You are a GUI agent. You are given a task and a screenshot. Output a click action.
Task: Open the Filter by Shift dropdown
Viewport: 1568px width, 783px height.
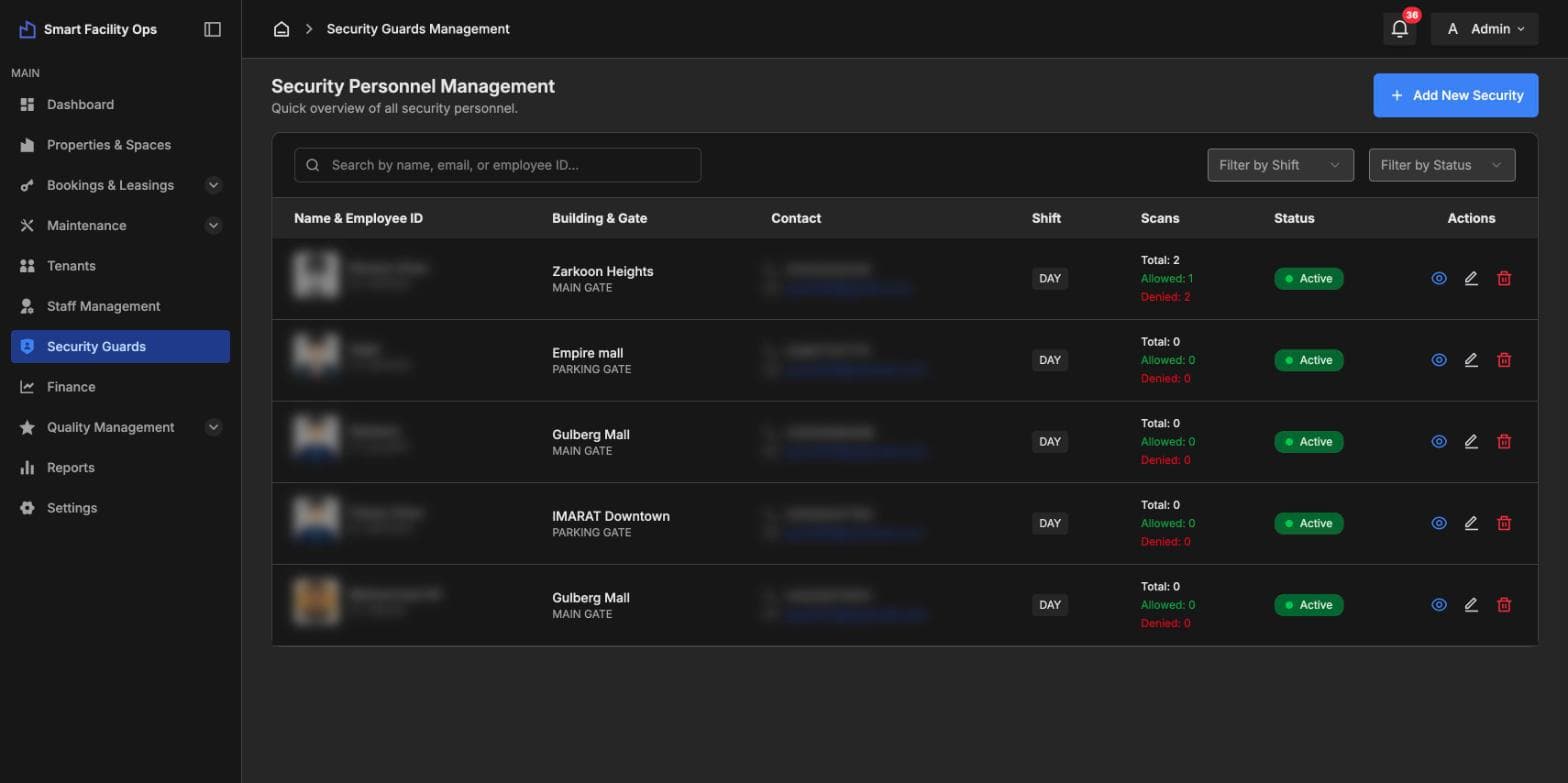coord(1280,165)
